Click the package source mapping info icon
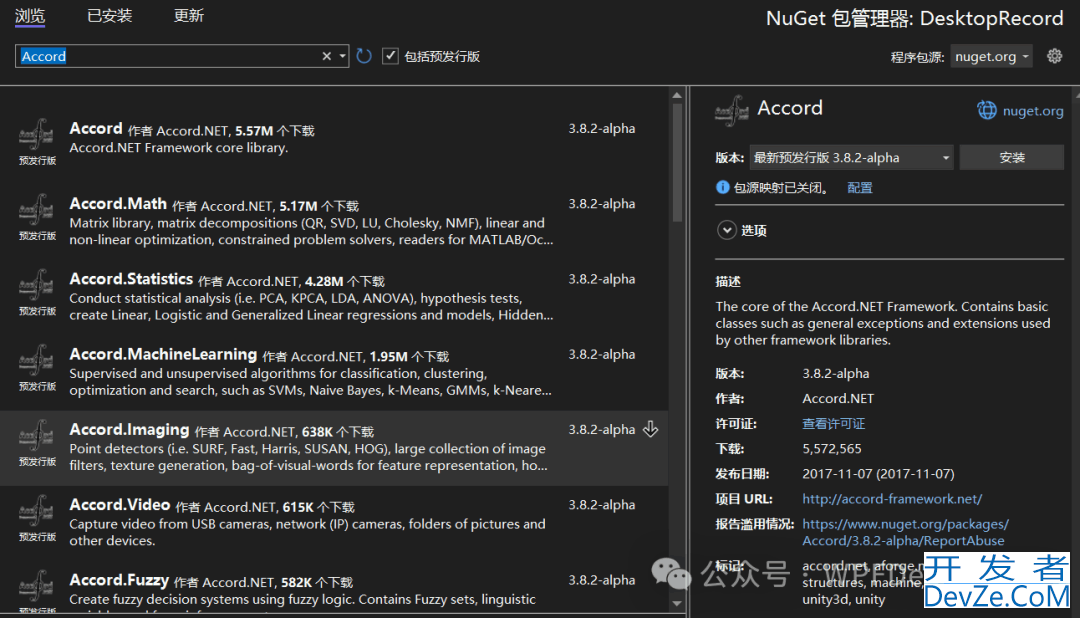Screen dimensions: 1080x618 point(723,187)
